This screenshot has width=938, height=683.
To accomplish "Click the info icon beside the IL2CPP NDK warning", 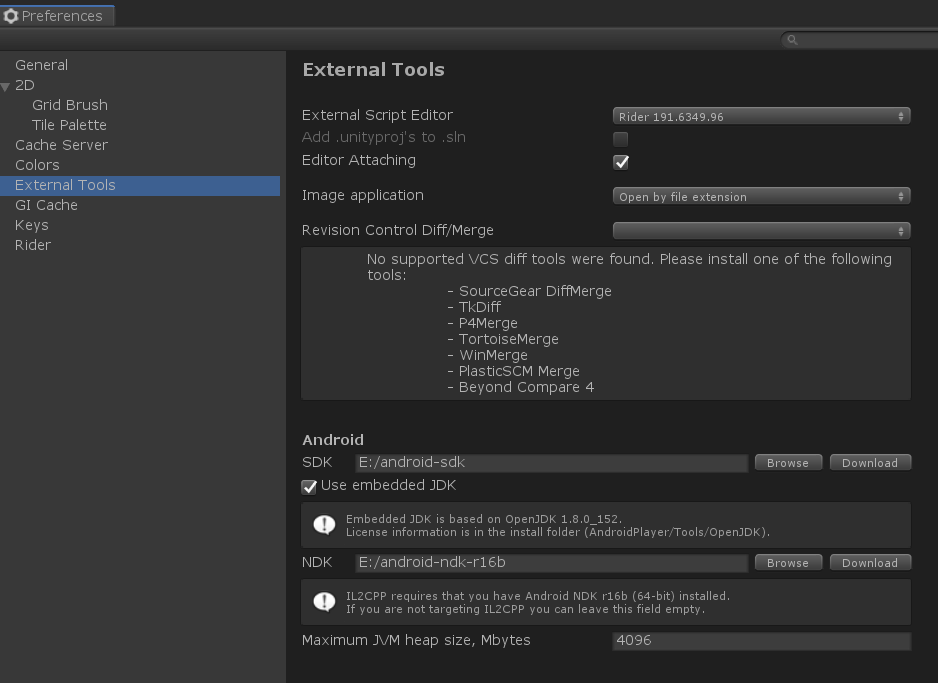I will [x=322, y=601].
